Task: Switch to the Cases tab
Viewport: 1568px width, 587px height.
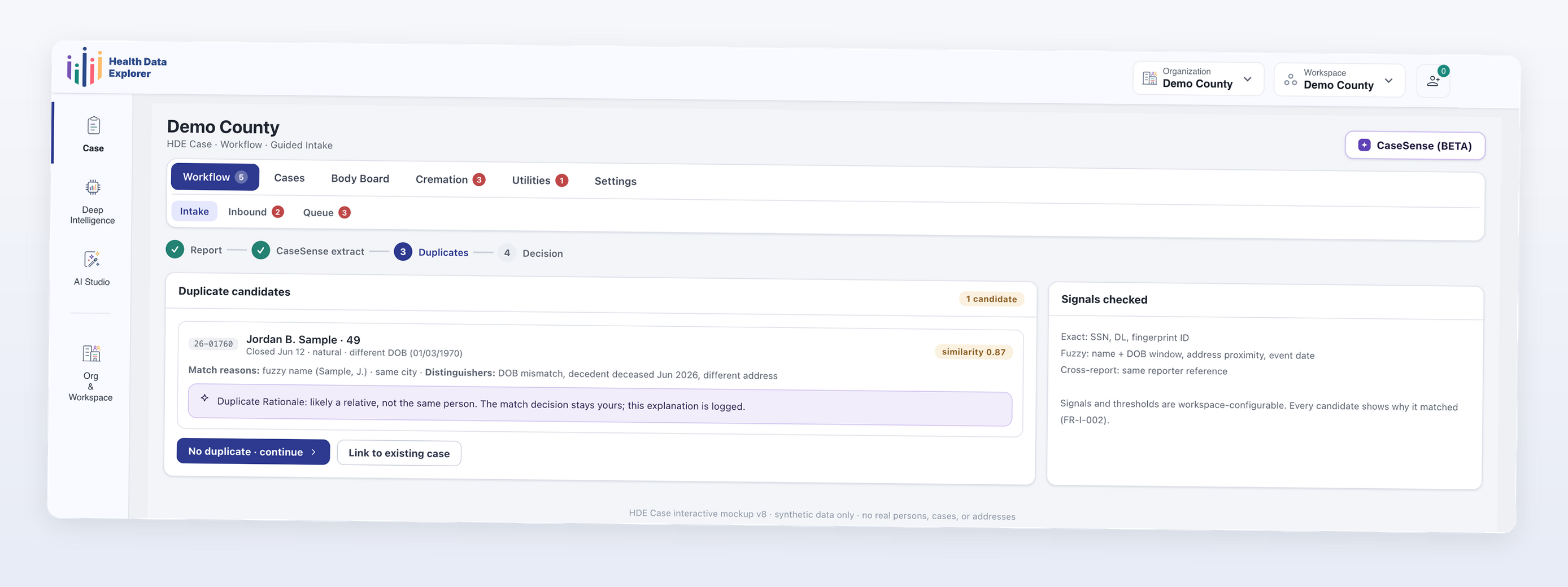Action: (289, 178)
